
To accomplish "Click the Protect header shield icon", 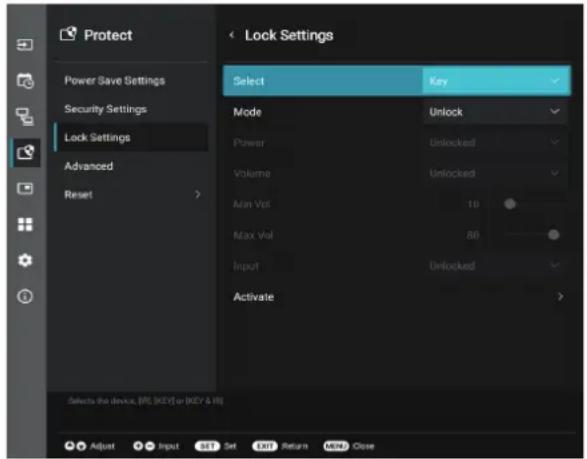I will (68, 34).
